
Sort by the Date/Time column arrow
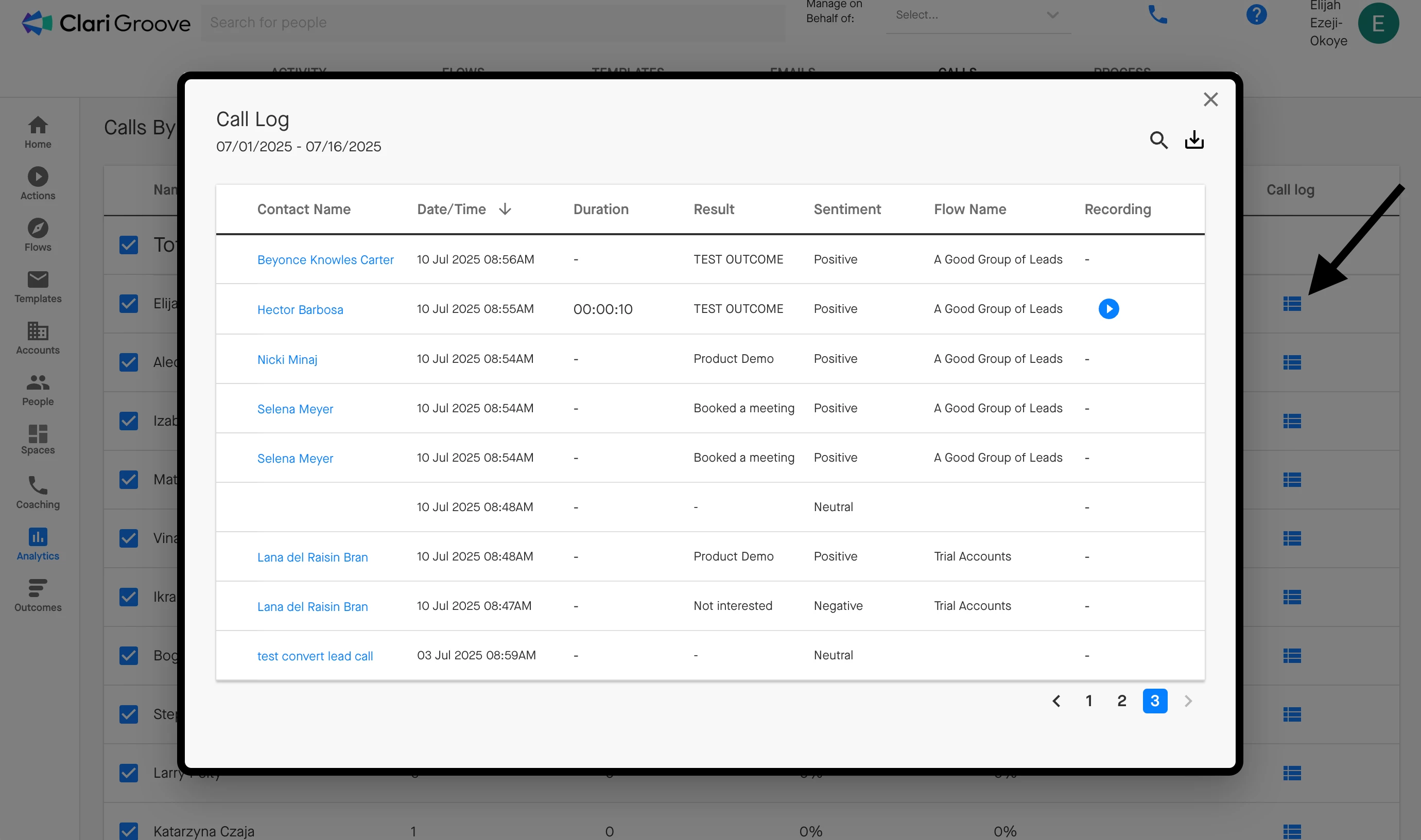pos(505,209)
